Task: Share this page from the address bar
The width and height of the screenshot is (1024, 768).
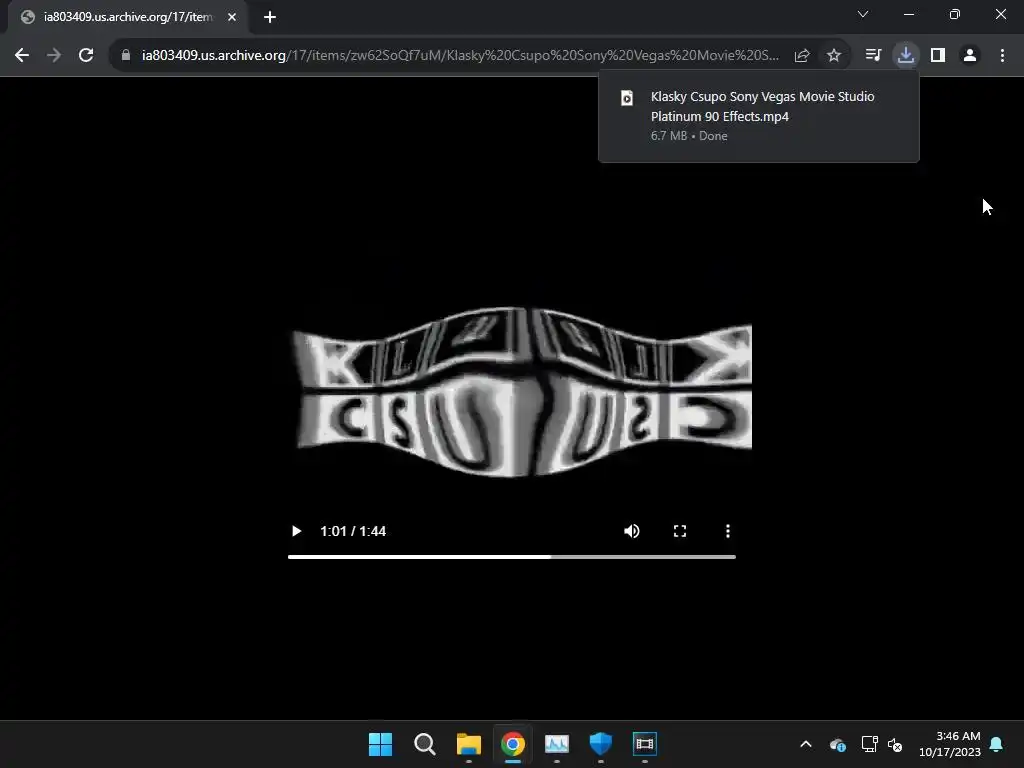Action: 802,56
